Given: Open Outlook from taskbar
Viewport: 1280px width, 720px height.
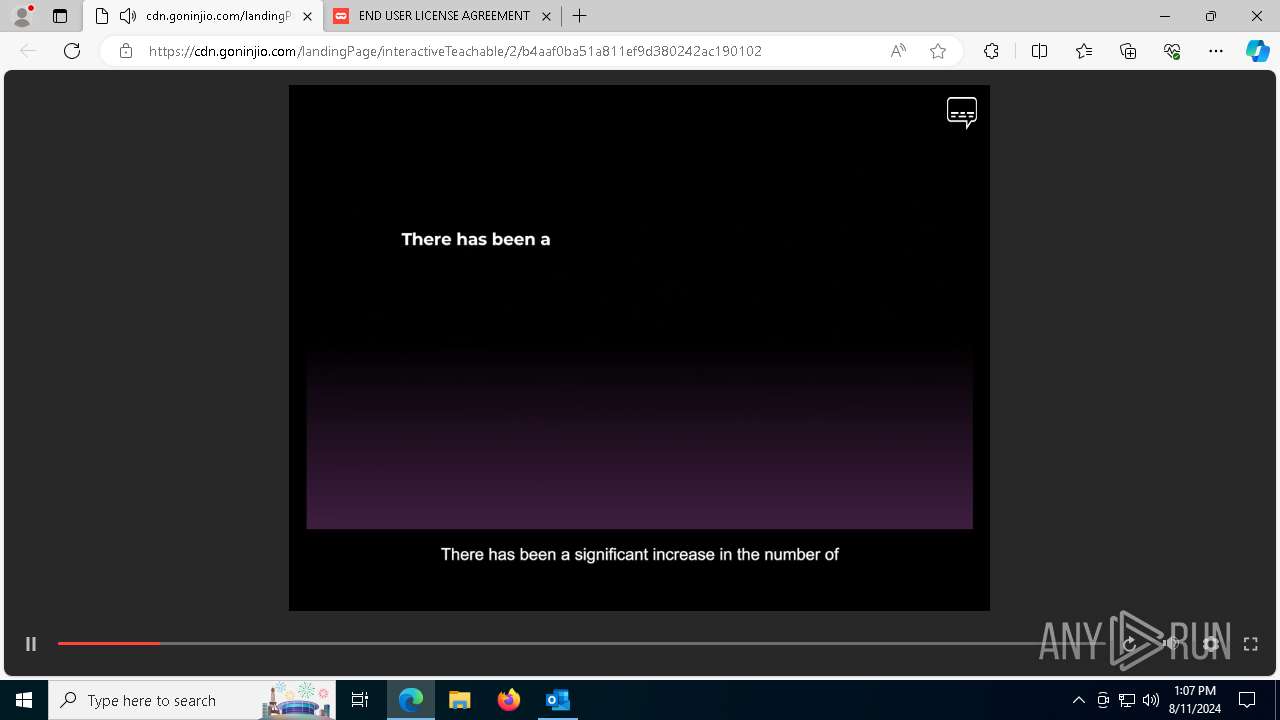Looking at the screenshot, I should coord(557,700).
